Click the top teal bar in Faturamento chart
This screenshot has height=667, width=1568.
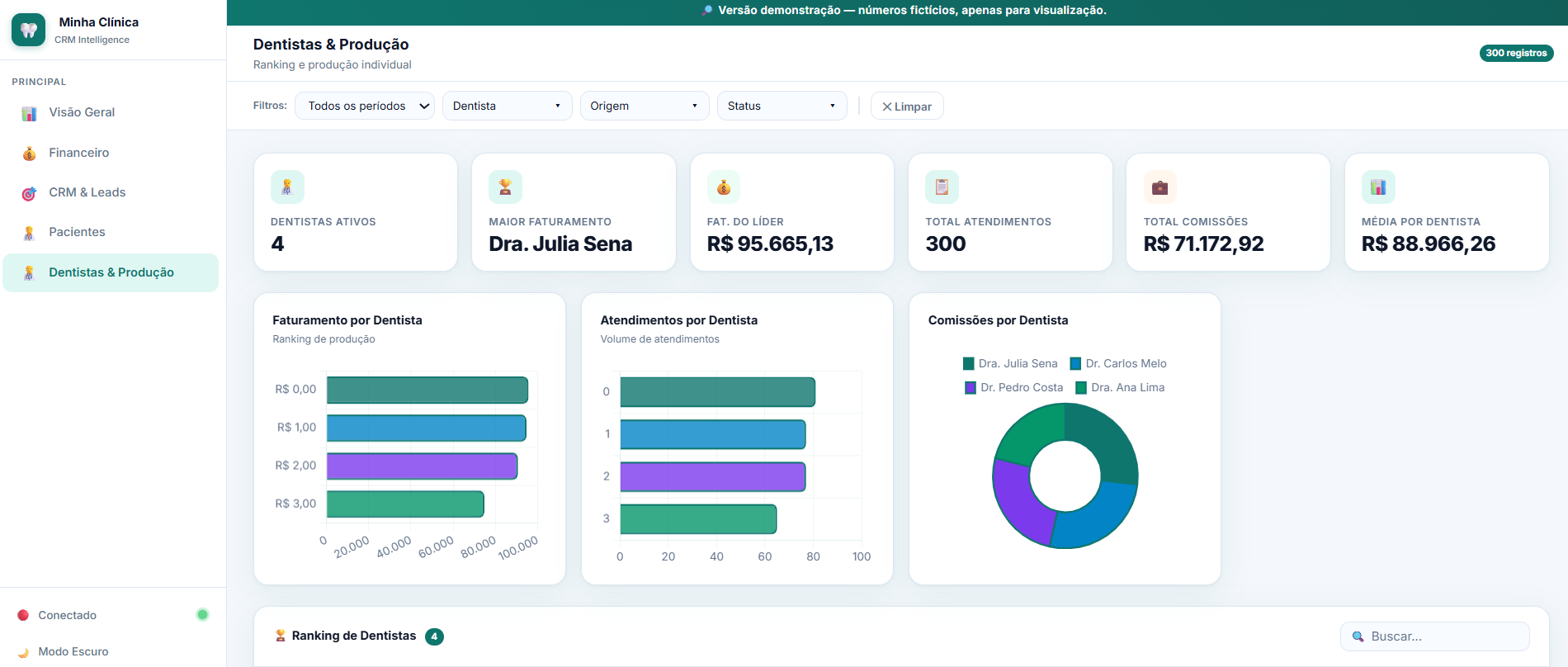tap(427, 390)
